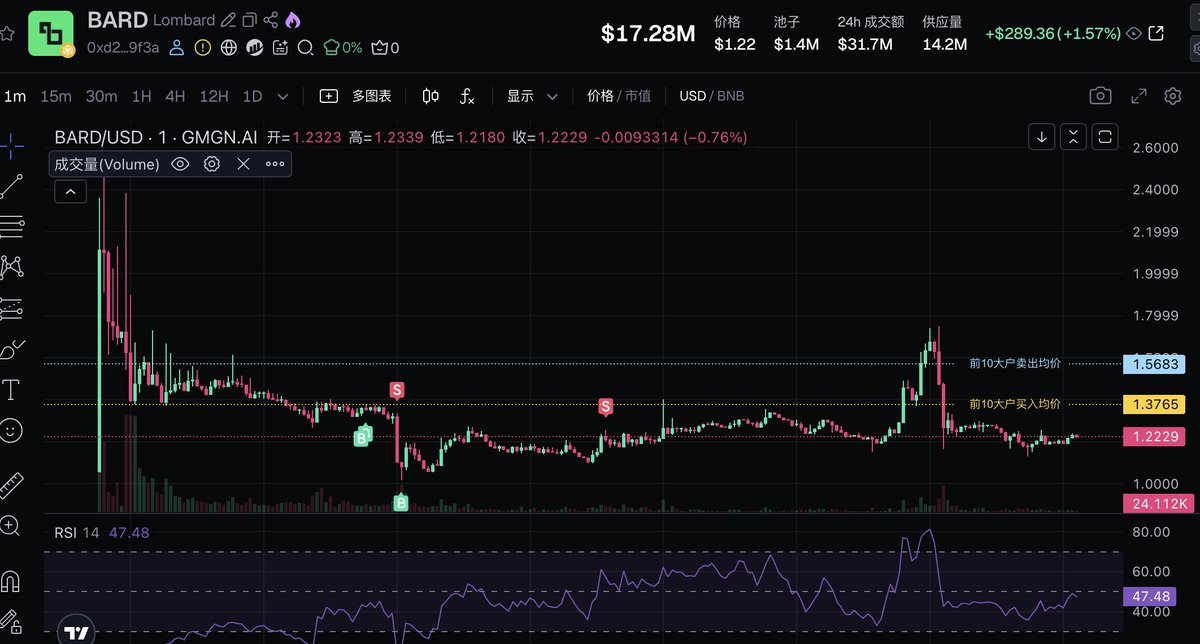Copy token name with overlapping squares icon
The image size is (1200, 644).
250,20
